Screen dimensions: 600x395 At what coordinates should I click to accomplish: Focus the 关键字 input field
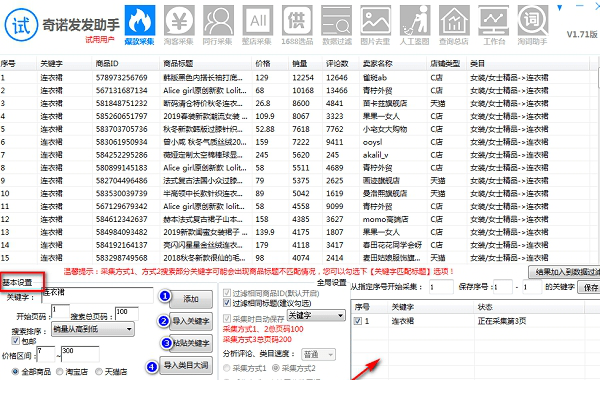(x=97, y=295)
